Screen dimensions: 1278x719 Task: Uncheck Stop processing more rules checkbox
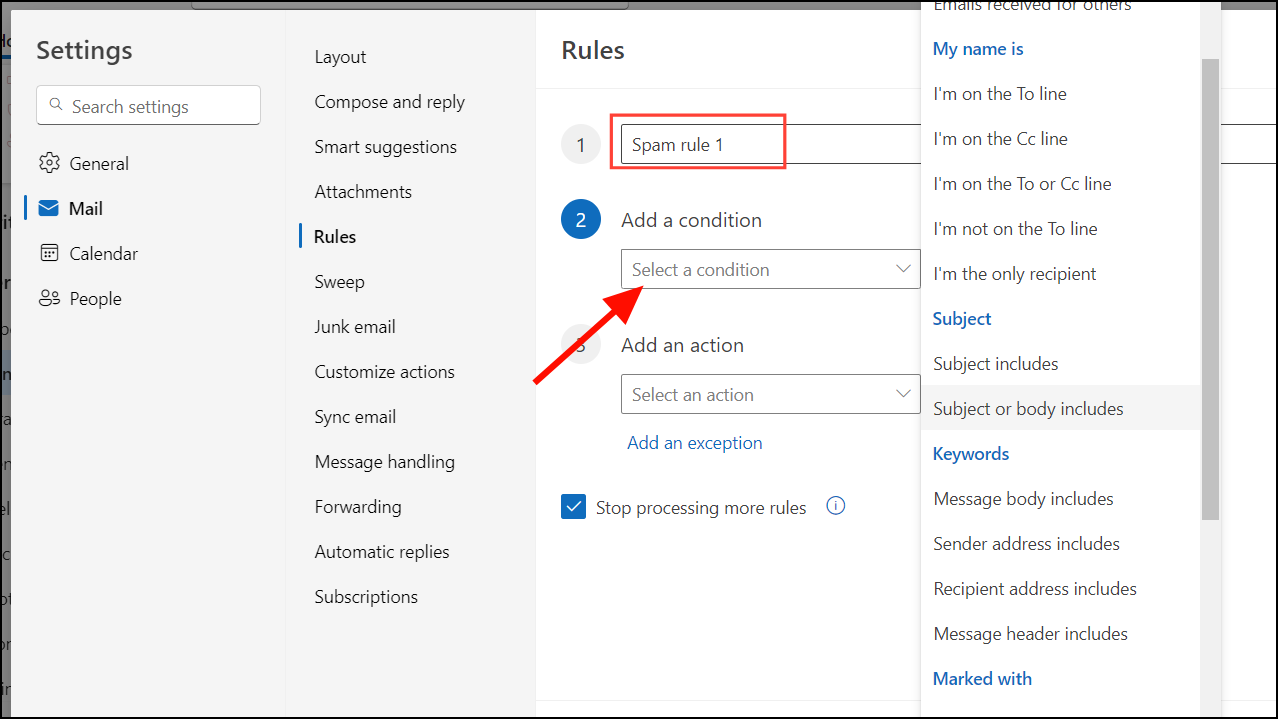click(x=574, y=507)
